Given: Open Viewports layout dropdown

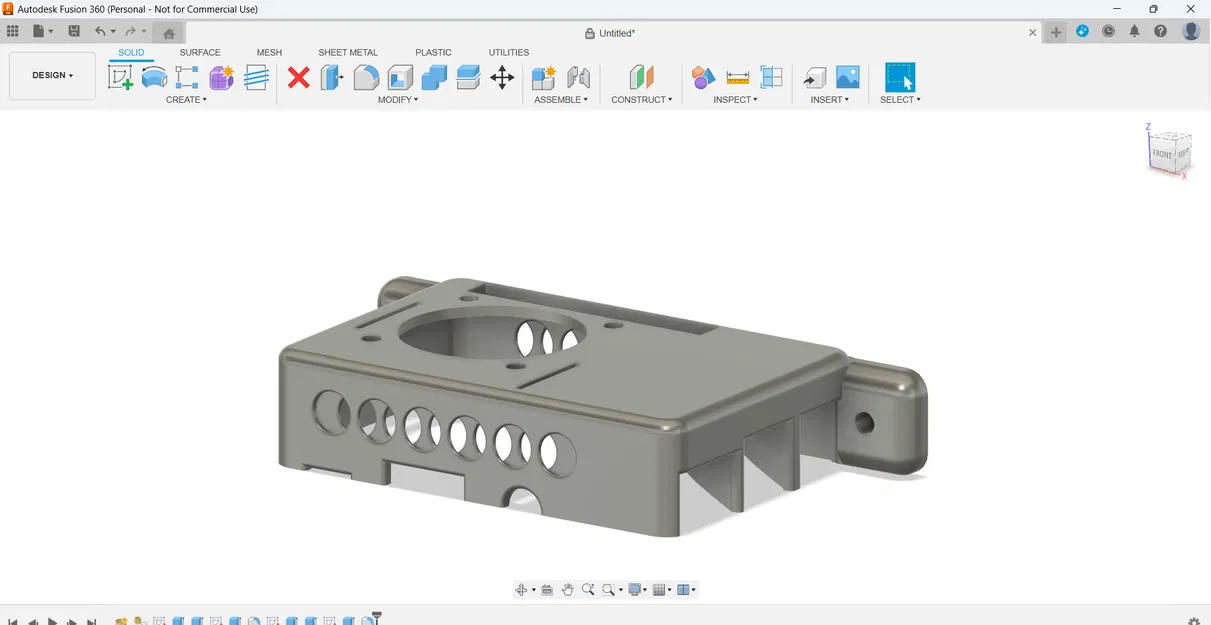Looking at the screenshot, I should click(687, 590).
